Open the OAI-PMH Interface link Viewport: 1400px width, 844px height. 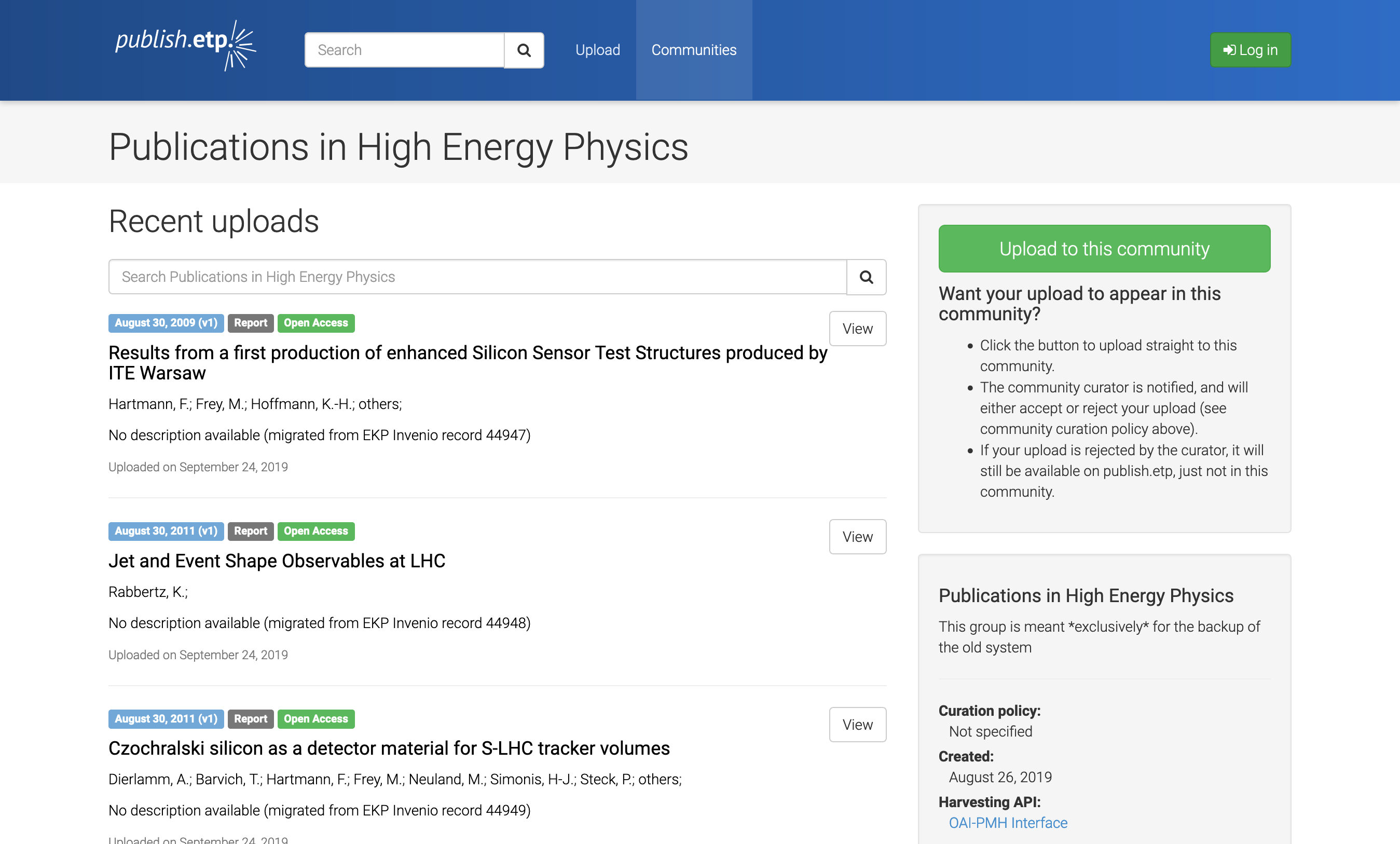1007,822
